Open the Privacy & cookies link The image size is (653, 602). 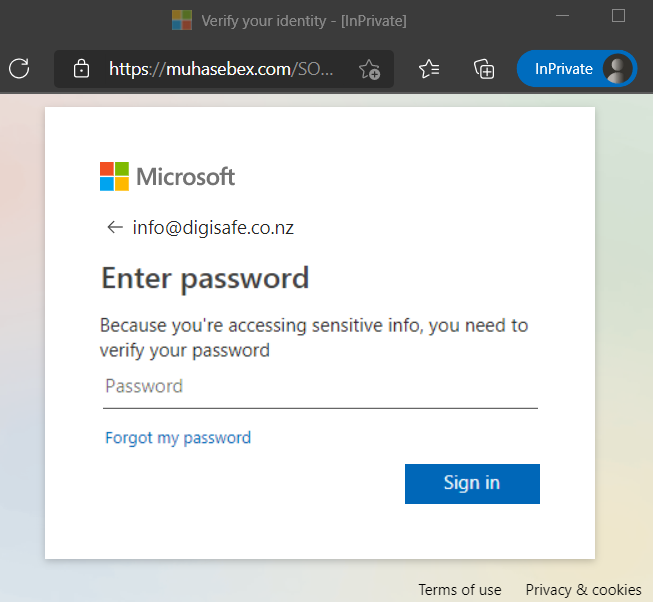tap(583, 590)
